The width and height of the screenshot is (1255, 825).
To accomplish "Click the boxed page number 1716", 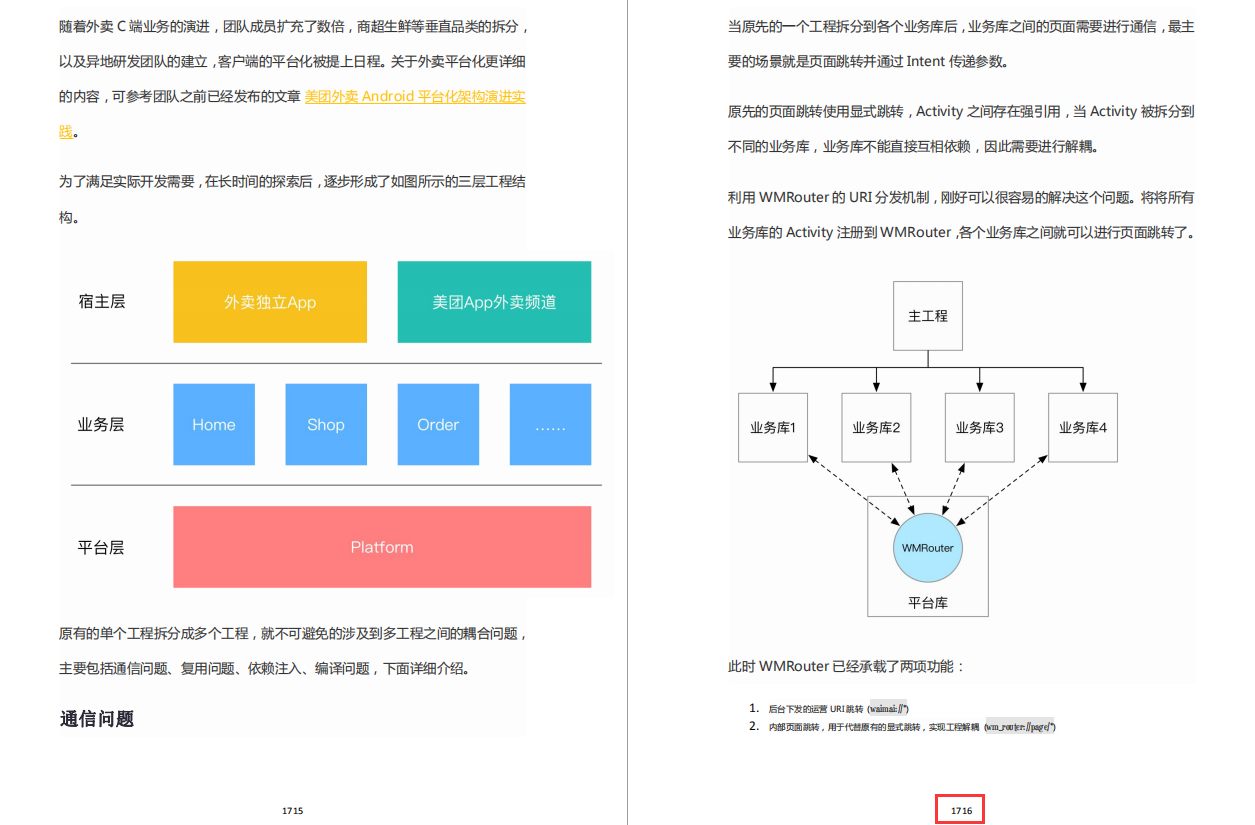I will click(959, 808).
